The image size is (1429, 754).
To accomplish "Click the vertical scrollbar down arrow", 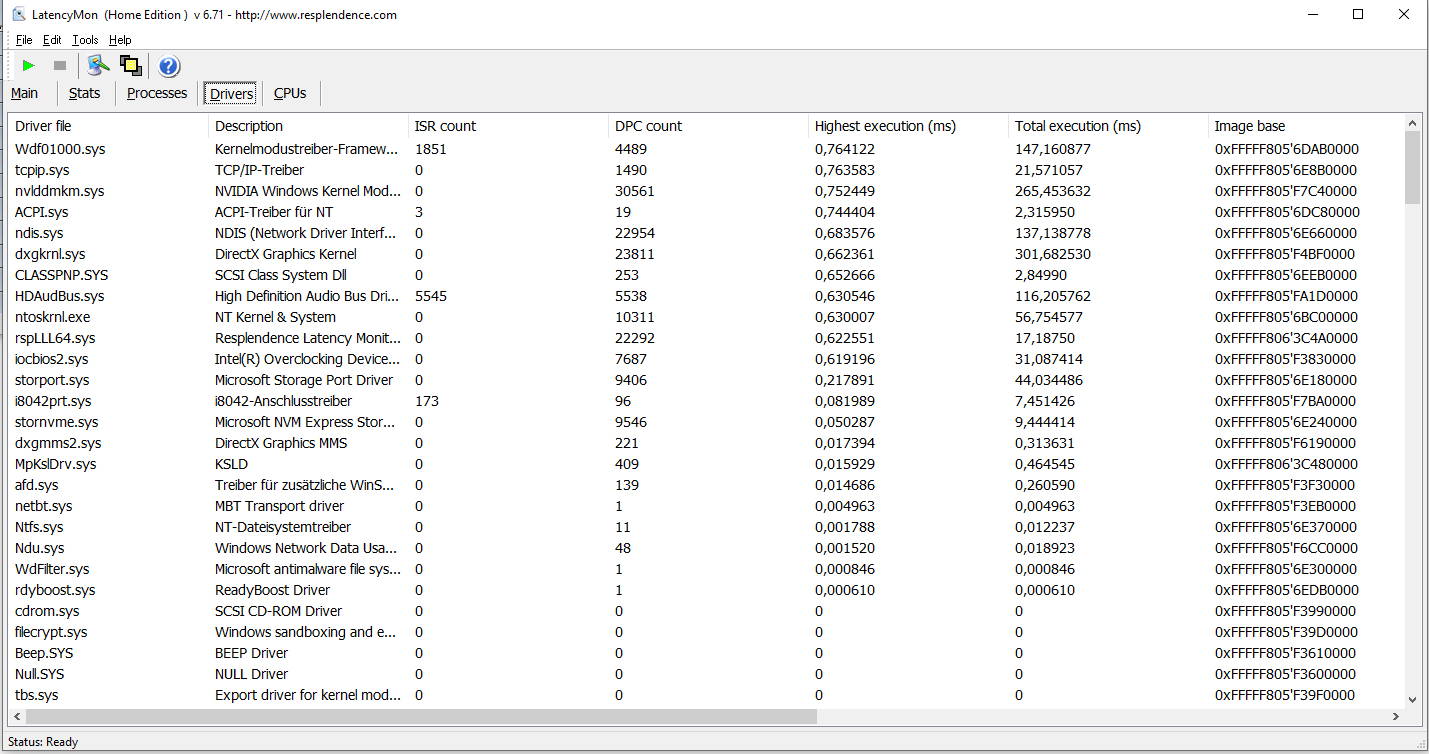I will click(1412, 700).
